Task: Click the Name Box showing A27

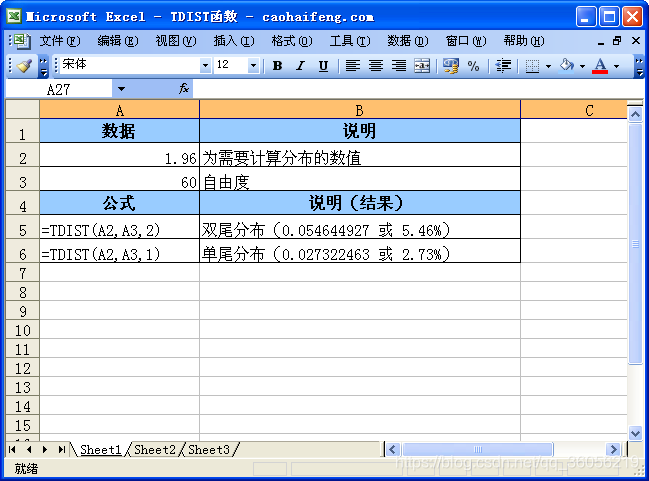Action: pos(59,89)
